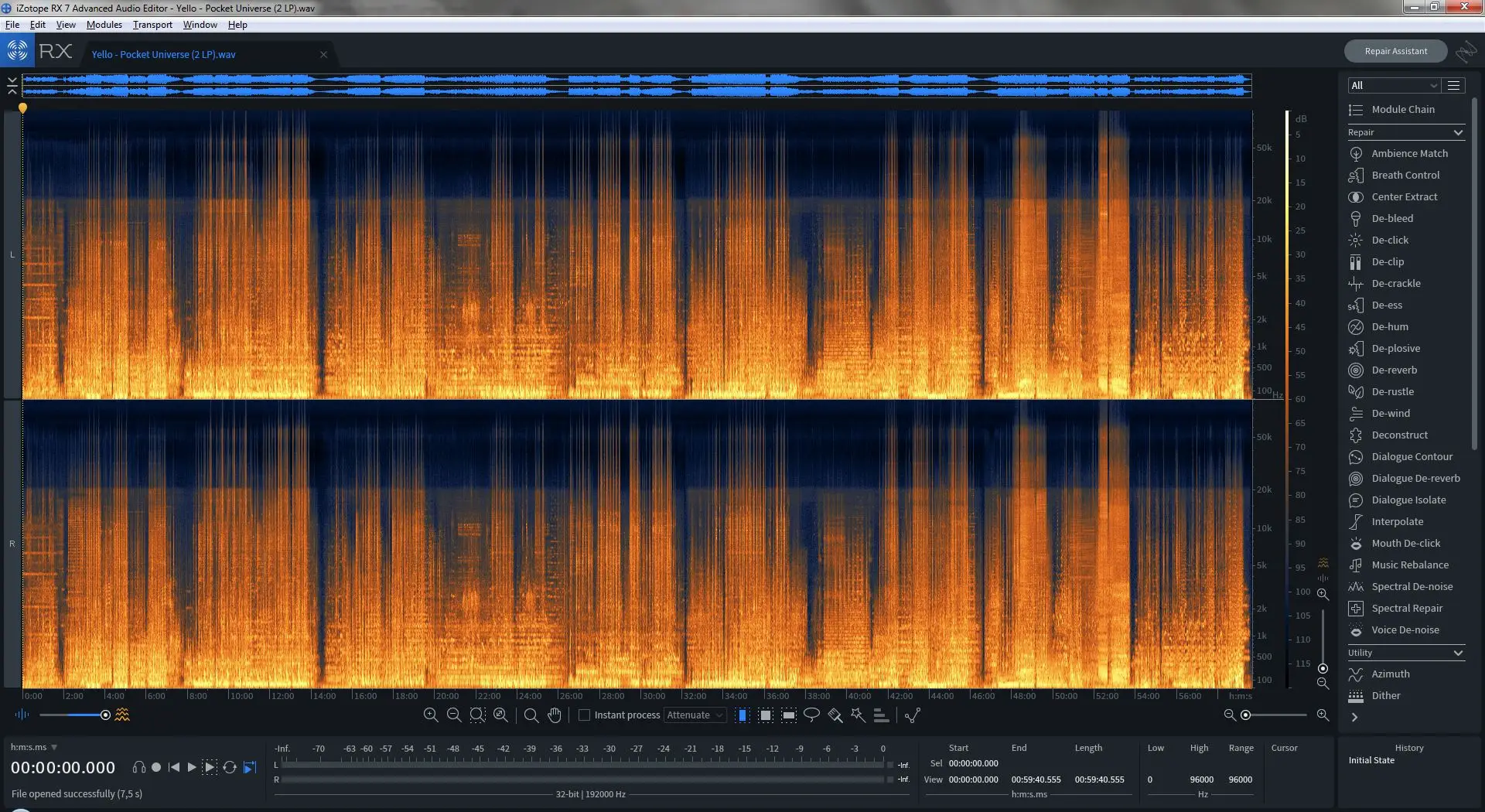Image resolution: width=1485 pixels, height=812 pixels.
Task: Open the Music Rebalance module
Action: (1406, 565)
